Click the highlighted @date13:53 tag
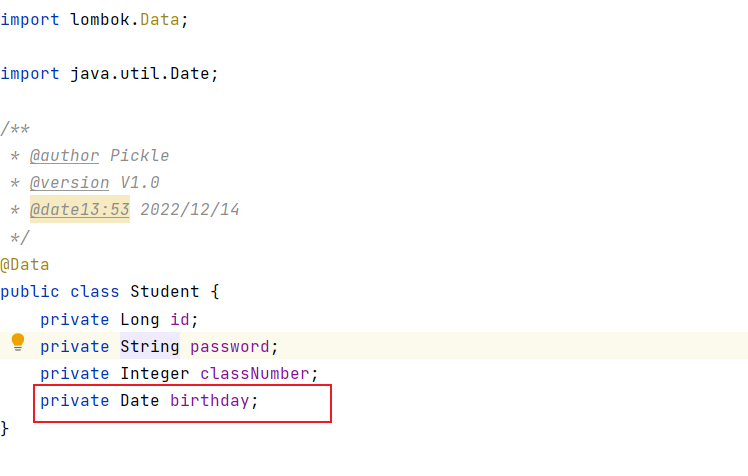The image size is (748, 476). (79, 210)
